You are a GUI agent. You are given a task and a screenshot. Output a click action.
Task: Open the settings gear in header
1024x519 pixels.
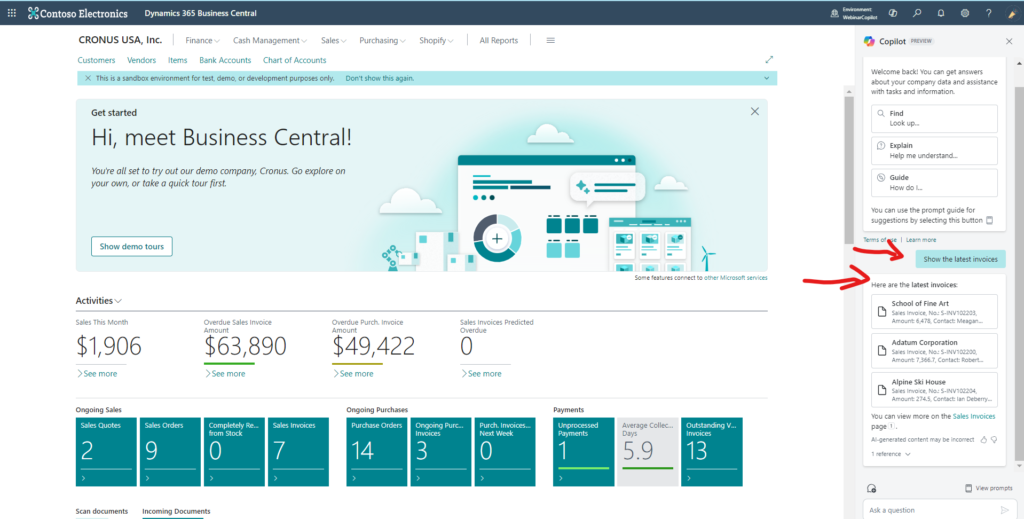[965, 13]
